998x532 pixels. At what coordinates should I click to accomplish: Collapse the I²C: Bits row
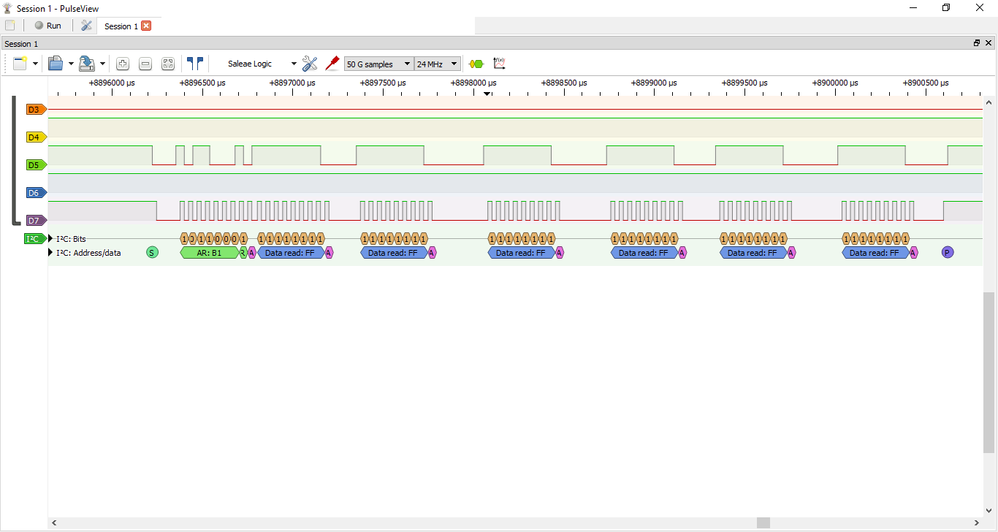tap(51, 239)
